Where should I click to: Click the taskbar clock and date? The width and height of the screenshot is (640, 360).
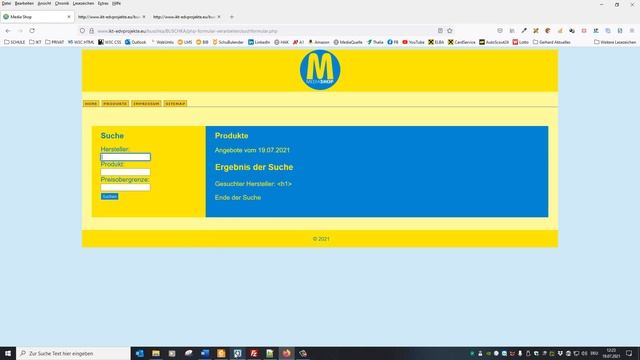(611, 353)
